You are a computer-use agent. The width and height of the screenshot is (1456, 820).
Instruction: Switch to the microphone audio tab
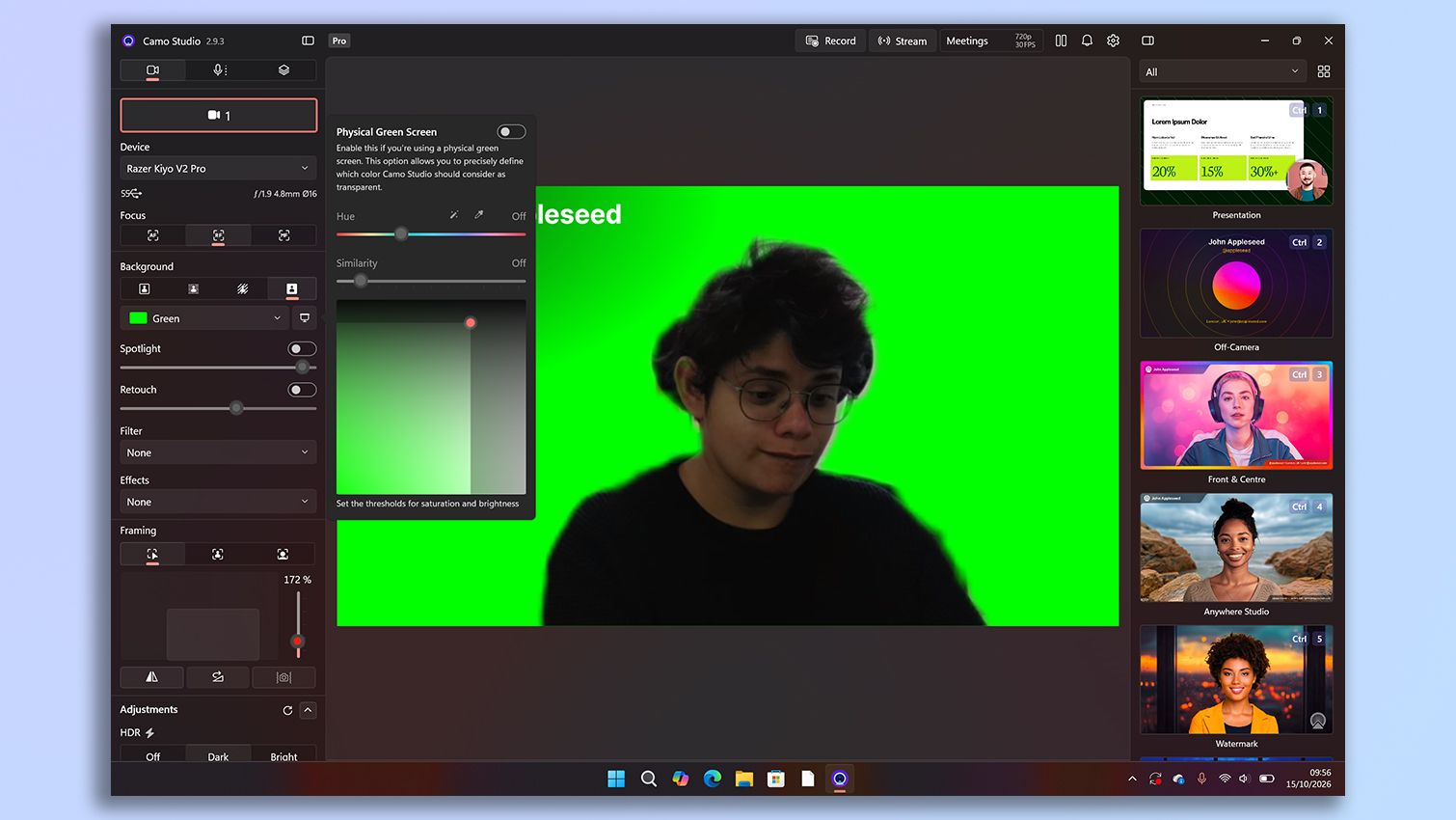219,70
